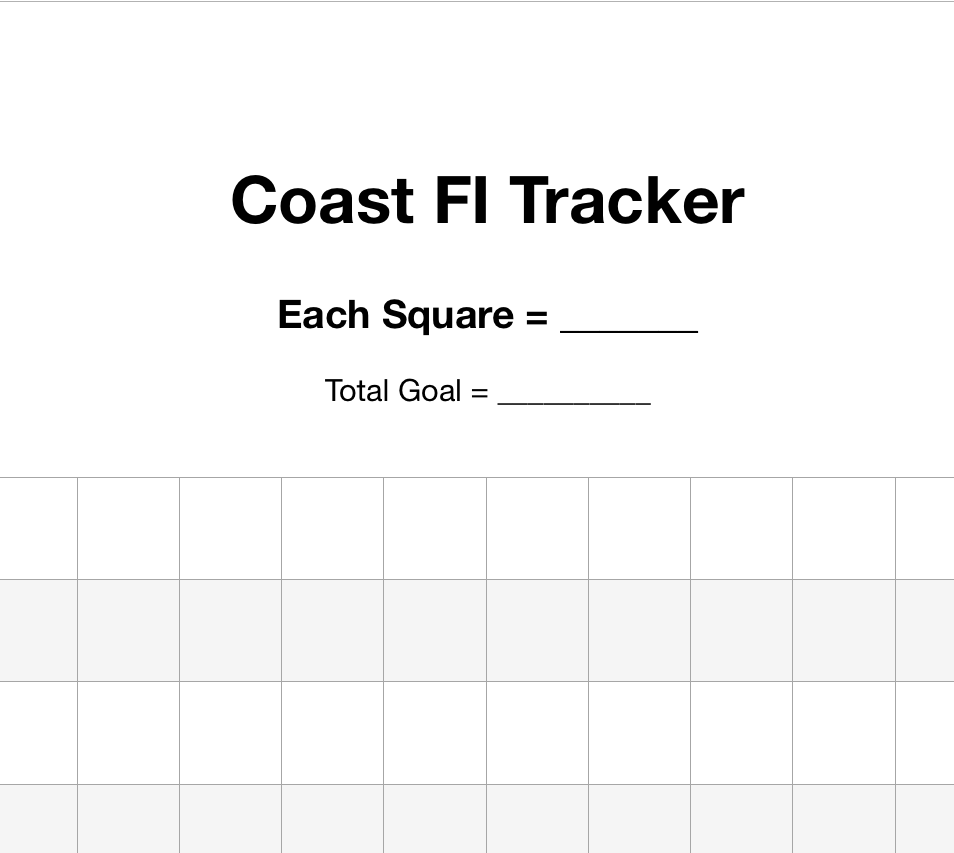
Task: Select fifth full cell in first gray row
Action: (x=537, y=630)
